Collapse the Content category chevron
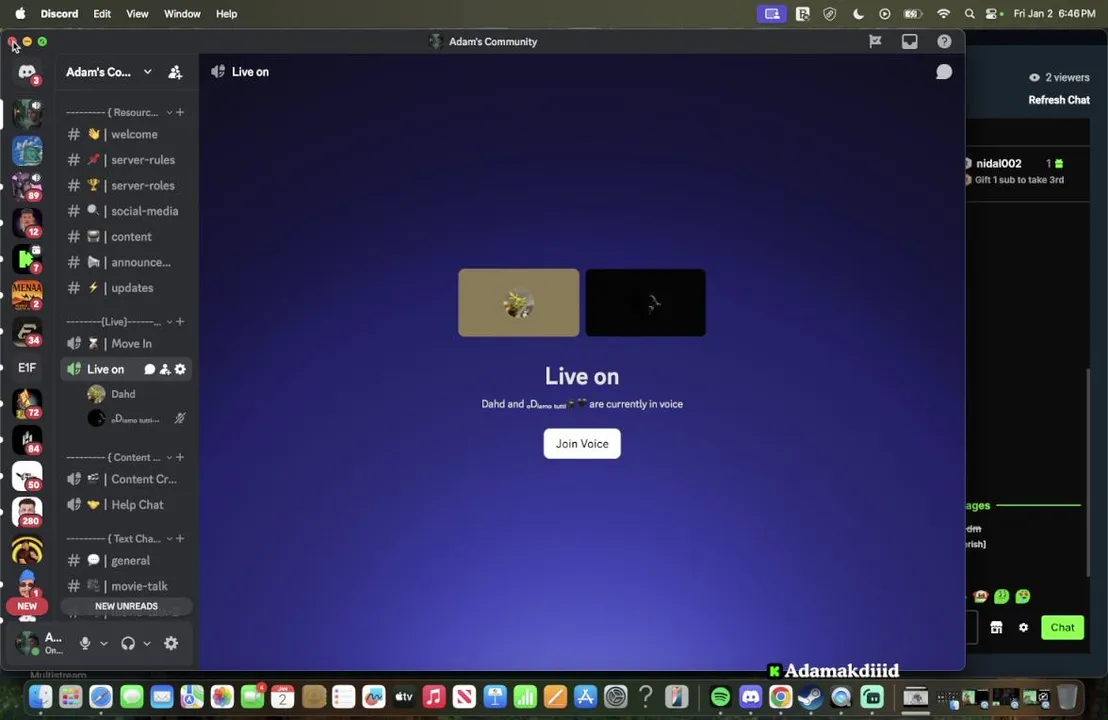This screenshot has width=1108, height=720. tap(169, 457)
